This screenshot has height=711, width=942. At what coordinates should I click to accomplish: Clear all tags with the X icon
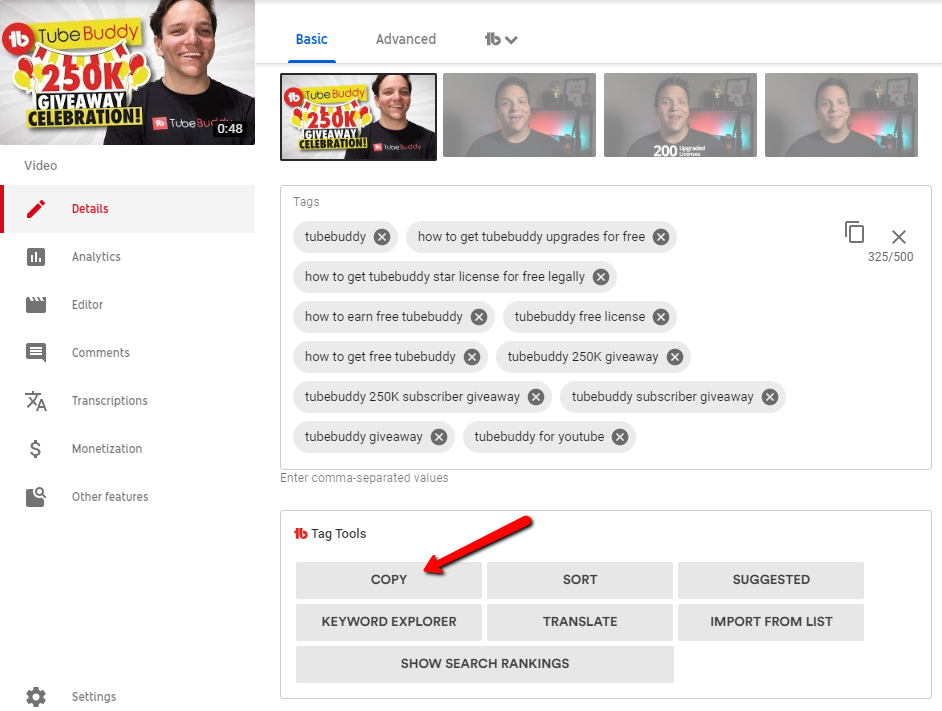[898, 237]
